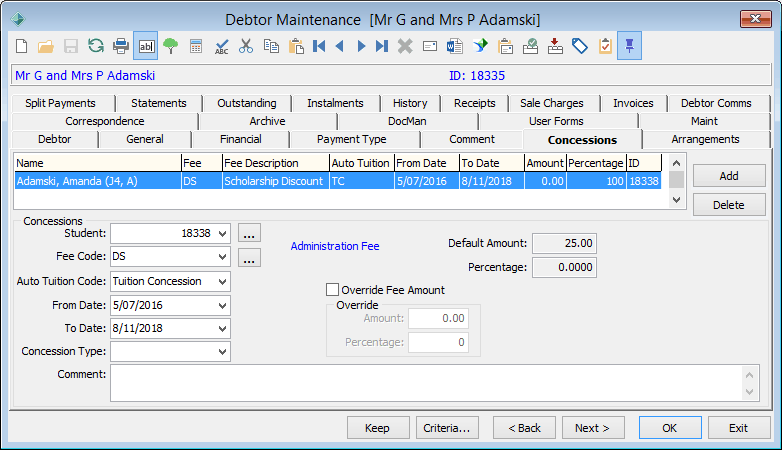Expand the Student dropdown
The width and height of the screenshot is (782, 450).
(x=222, y=233)
